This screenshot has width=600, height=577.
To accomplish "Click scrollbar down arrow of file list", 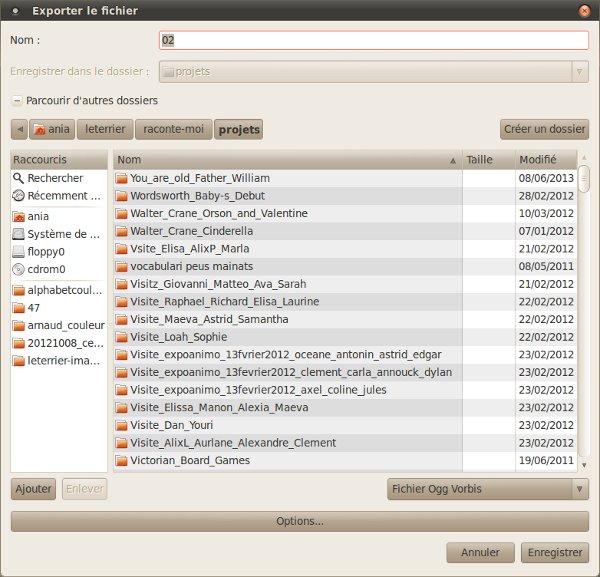I will [x=584, y=465].
